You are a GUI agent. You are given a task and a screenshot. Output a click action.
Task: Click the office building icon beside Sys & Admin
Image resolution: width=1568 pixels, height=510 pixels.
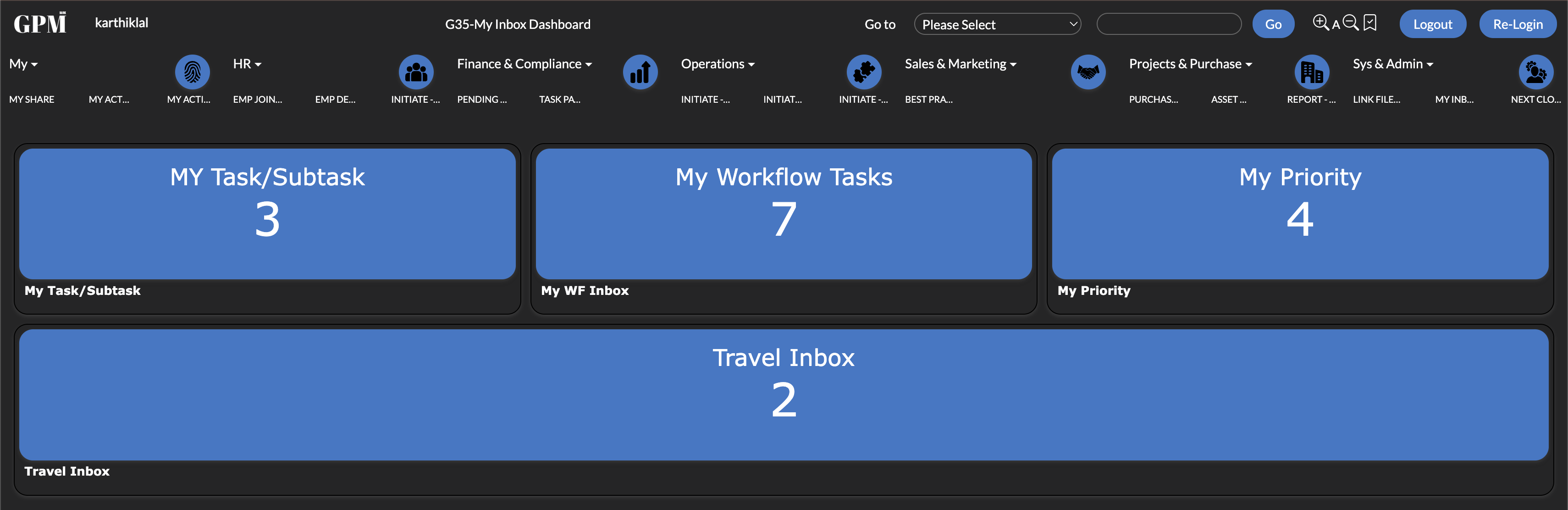[1312, 72]
